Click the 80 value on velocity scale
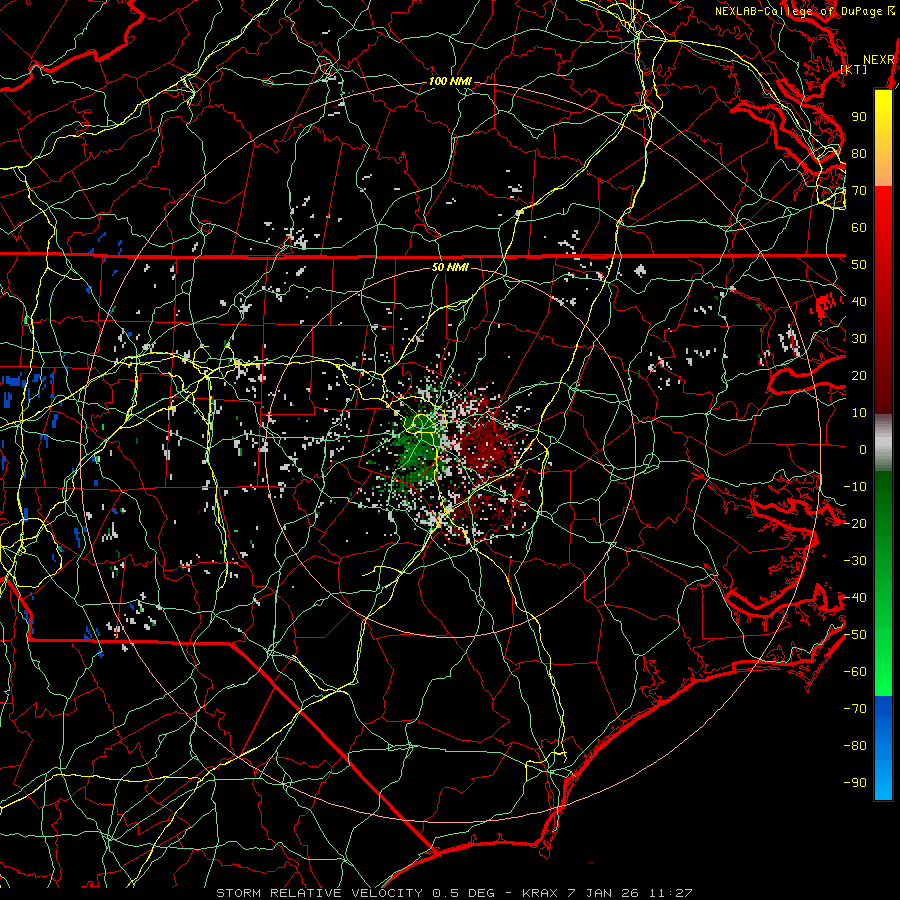 pos(859,154)
